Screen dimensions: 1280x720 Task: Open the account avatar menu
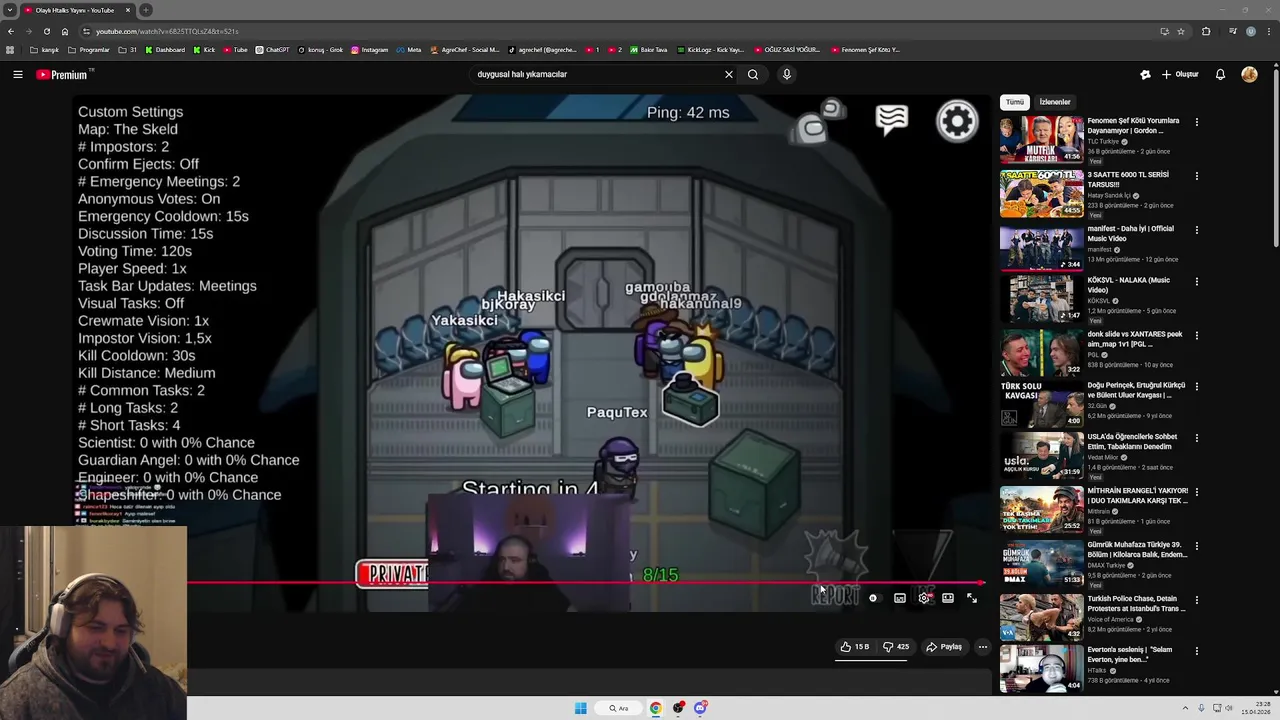point(1249,74)
